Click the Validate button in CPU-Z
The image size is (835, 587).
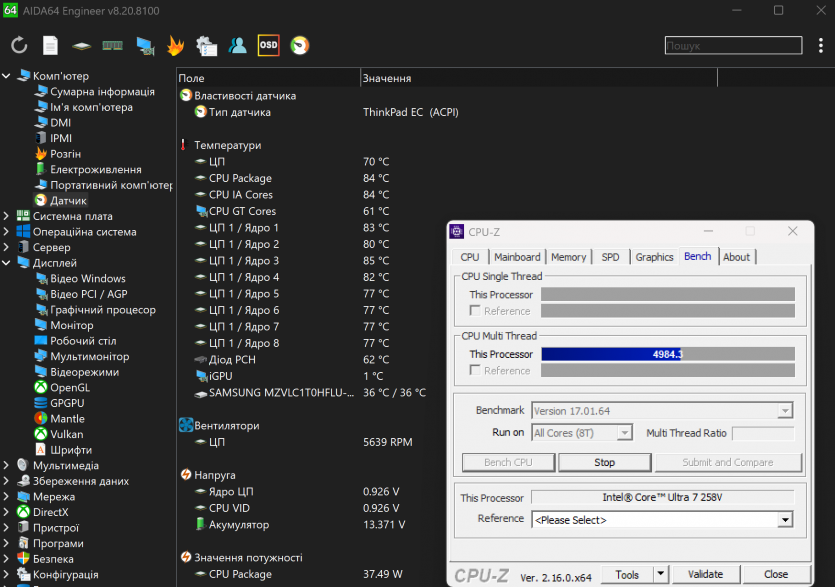[705, 575]
